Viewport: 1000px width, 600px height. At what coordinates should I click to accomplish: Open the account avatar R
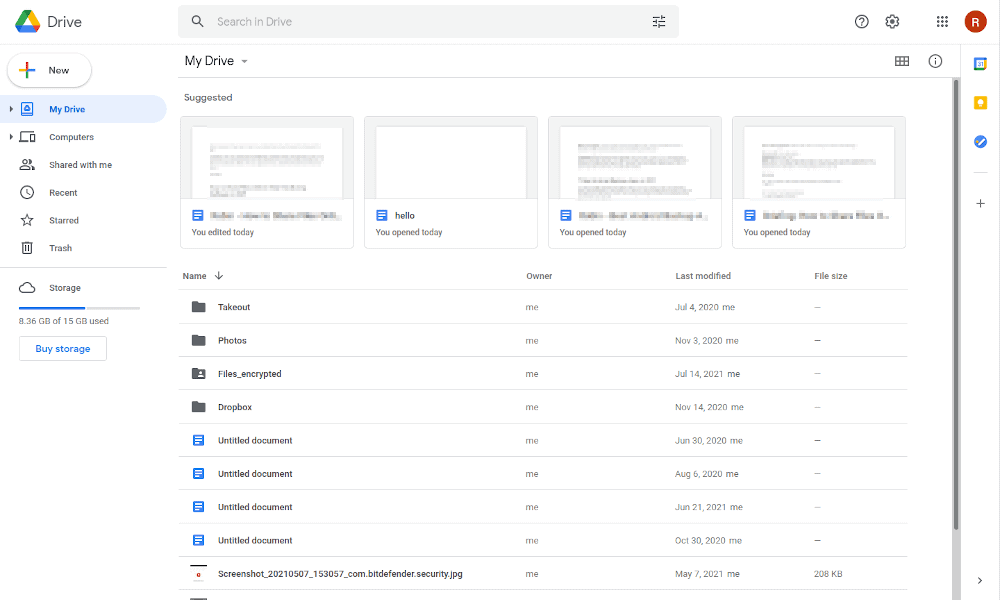(975, 22)
